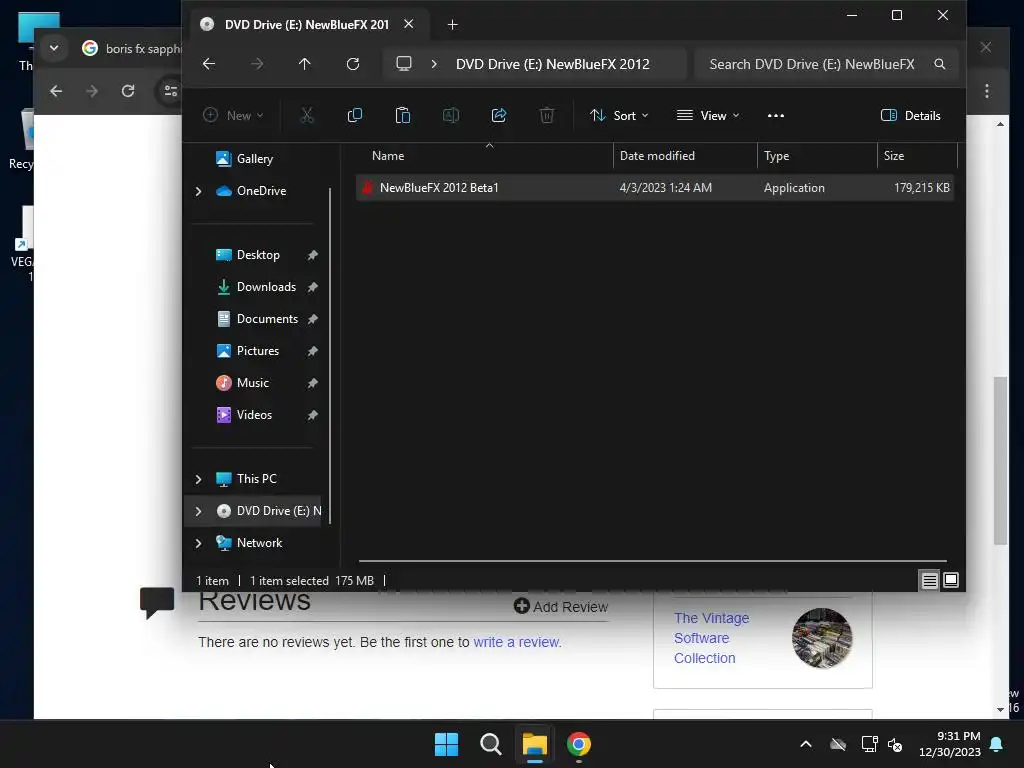Click horizontal scrollbar in file list
The width and height of the screenshot is (1024, 768).
coord(652,560)
